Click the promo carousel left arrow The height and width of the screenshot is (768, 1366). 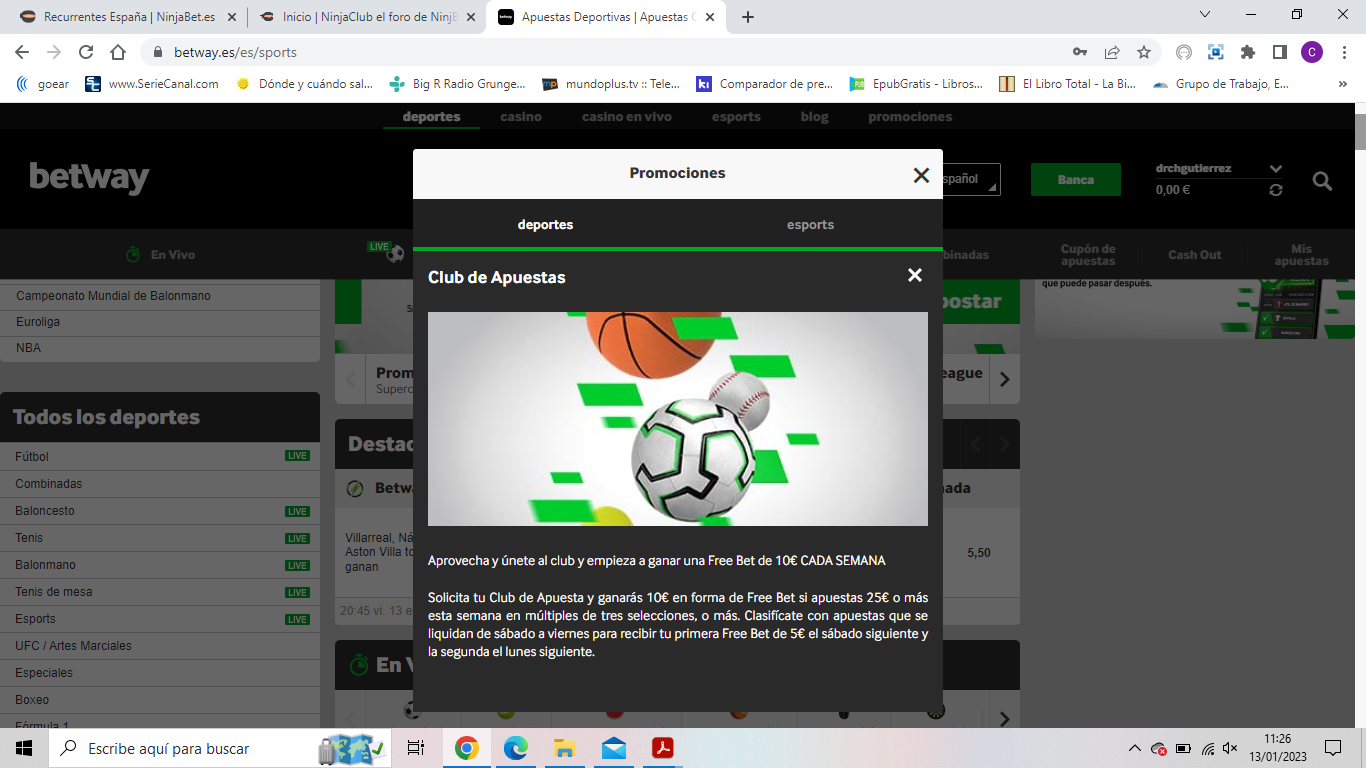tap(350, 380)
